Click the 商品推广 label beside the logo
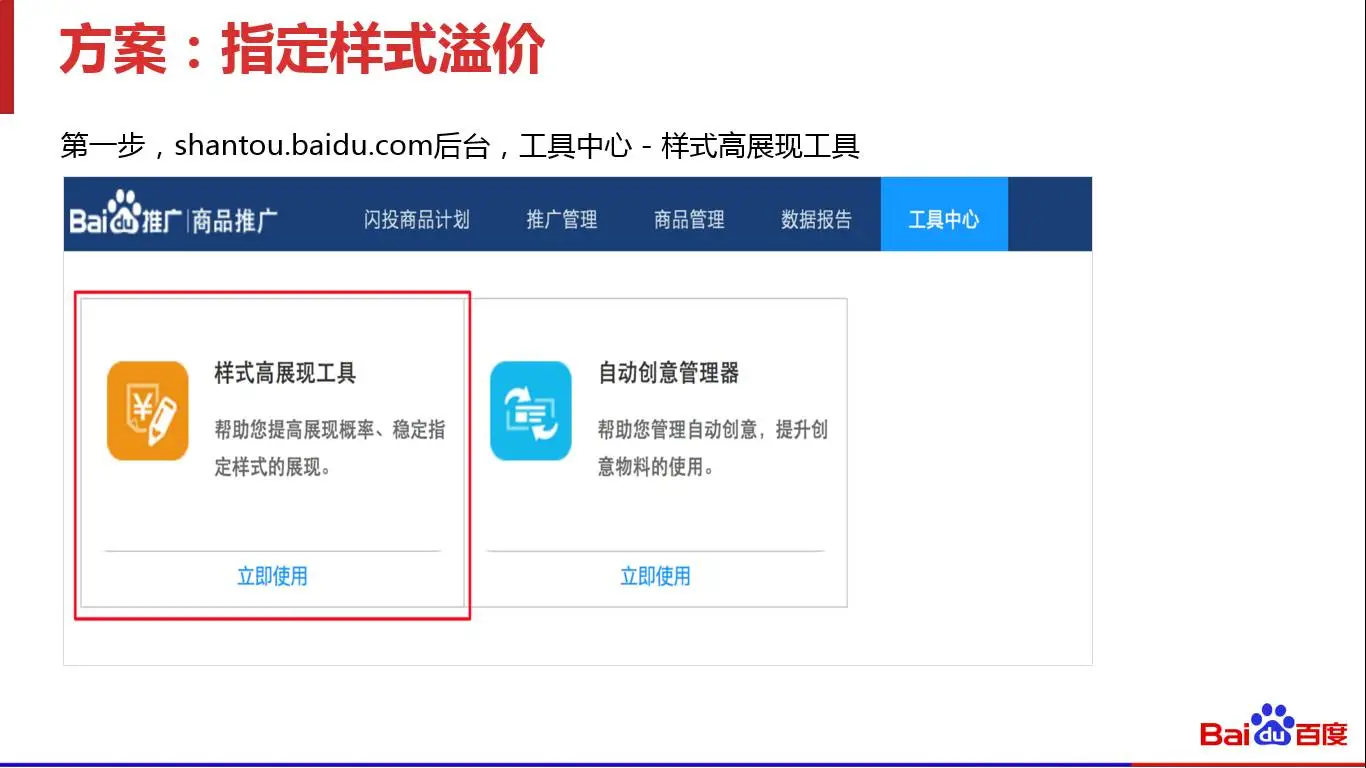The height and width of the screenshot is (768, 1366). [x=234, y=220]
